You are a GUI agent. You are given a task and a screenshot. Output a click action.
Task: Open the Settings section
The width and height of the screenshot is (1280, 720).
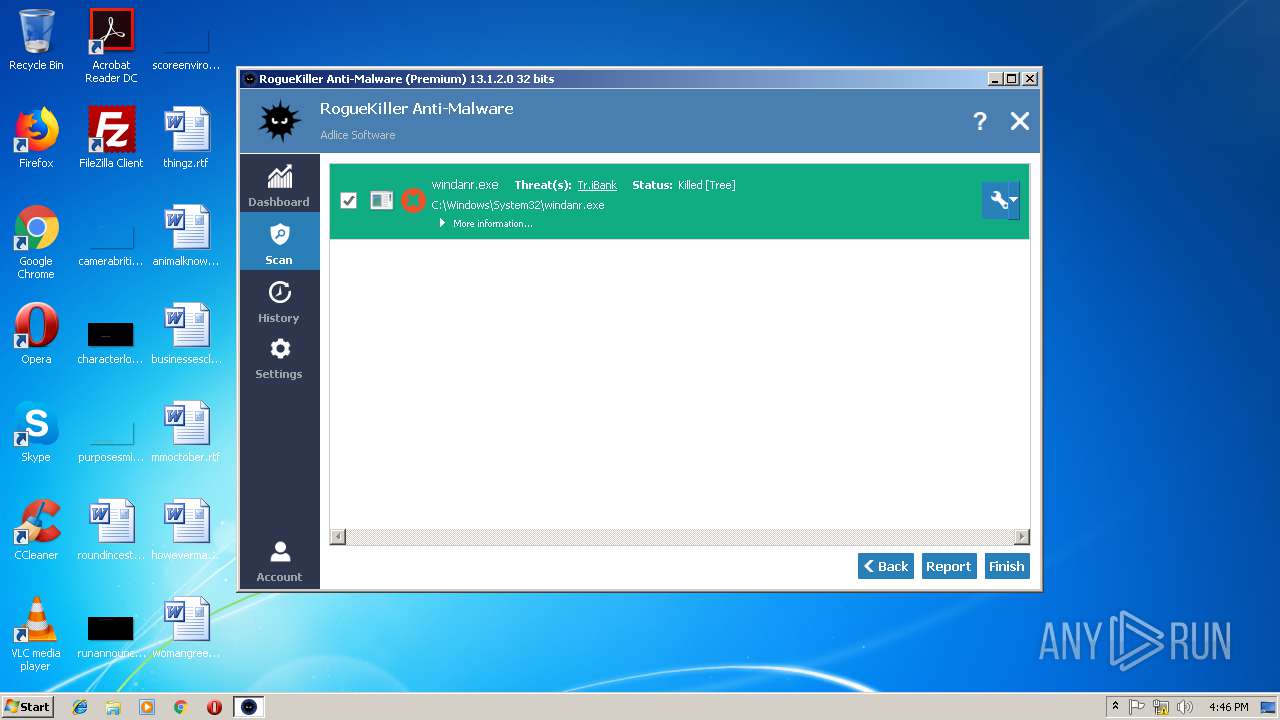coord(279,358)
